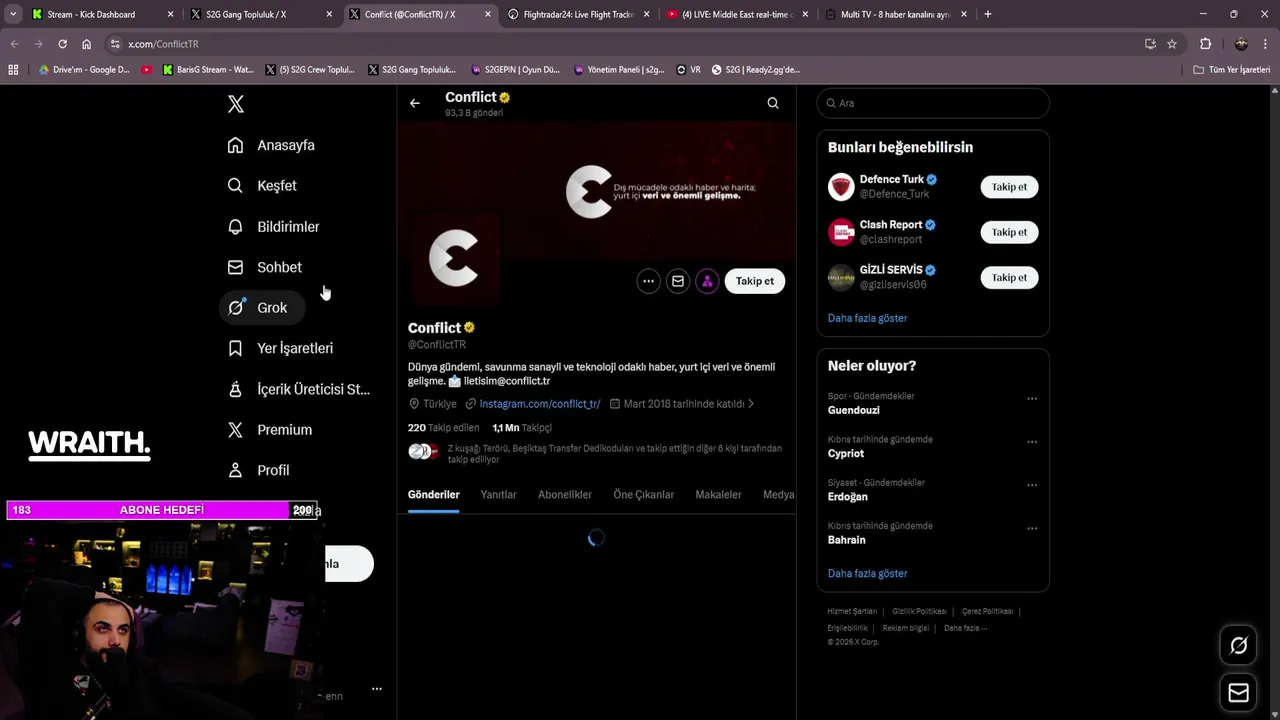Open Guendouzi trend
The height and width of the screenshot is (720, 1280).
[x=853, y=410]
